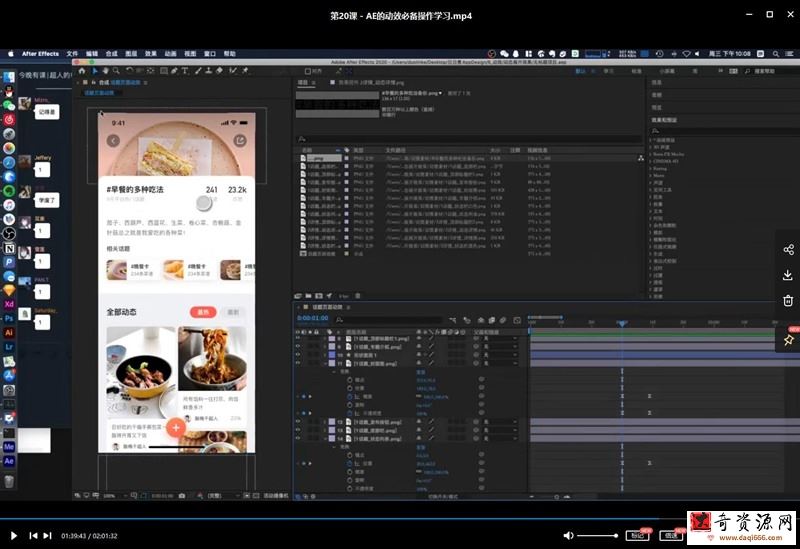The width and height of the screenshot is (800, 549).
Task: Open Photoshop from the Dock
Action: [x=9, y=318]
